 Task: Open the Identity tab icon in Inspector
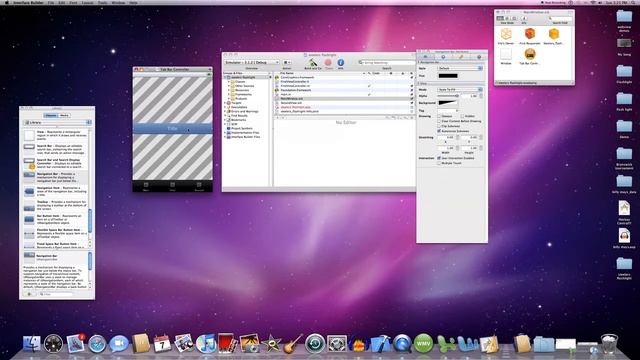479,57
